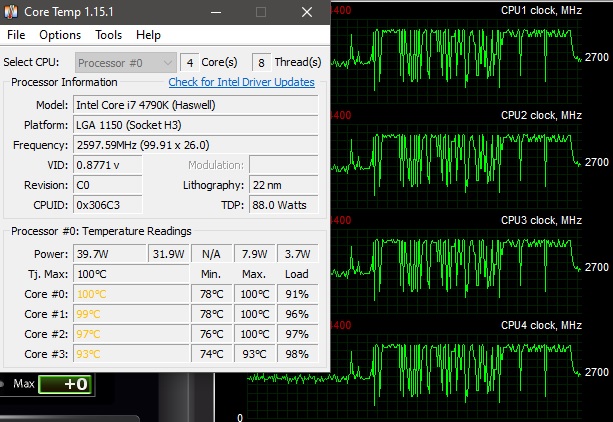Click the N/A power cell

point(211,254)
